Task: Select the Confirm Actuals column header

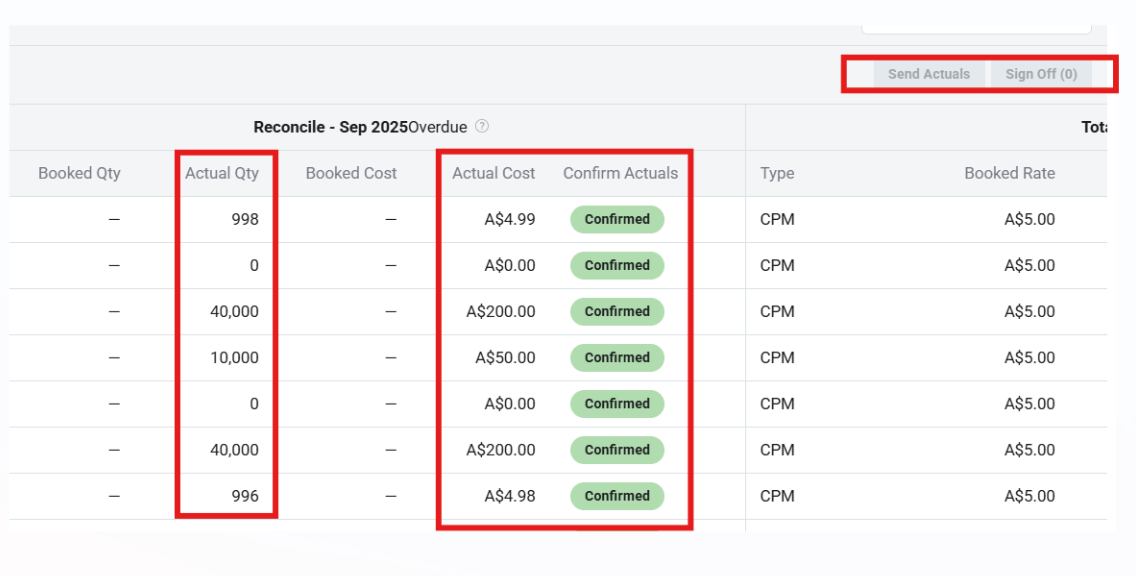Action: (620, 173)
